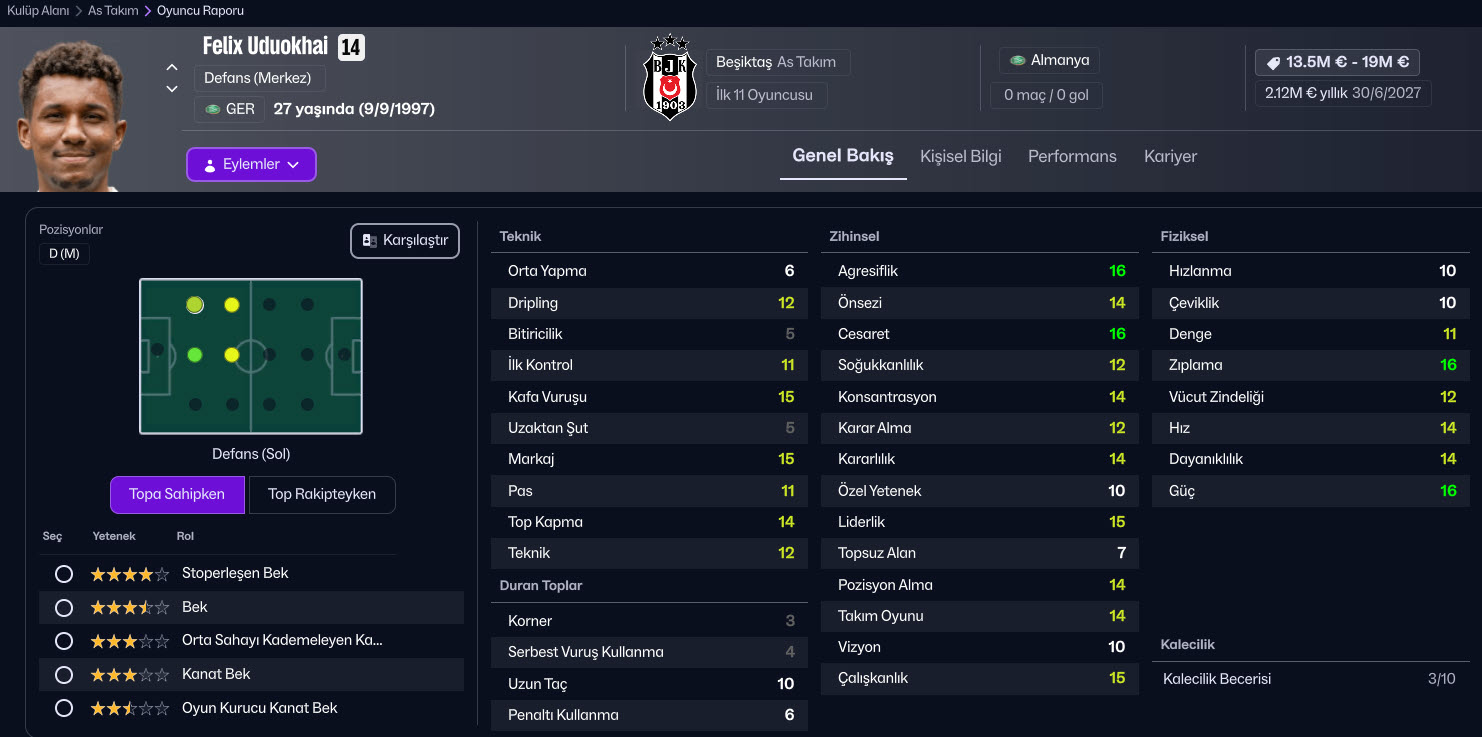Open the Kişisel Bilgi tab
The width and height of the screenshot is (1482, 737).
coord(960,156)
